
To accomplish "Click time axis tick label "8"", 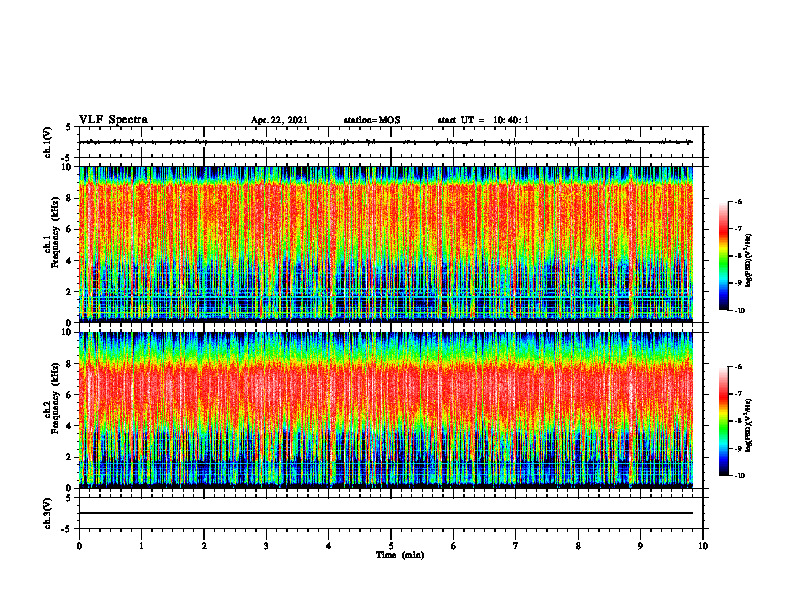I will (578, 546).
